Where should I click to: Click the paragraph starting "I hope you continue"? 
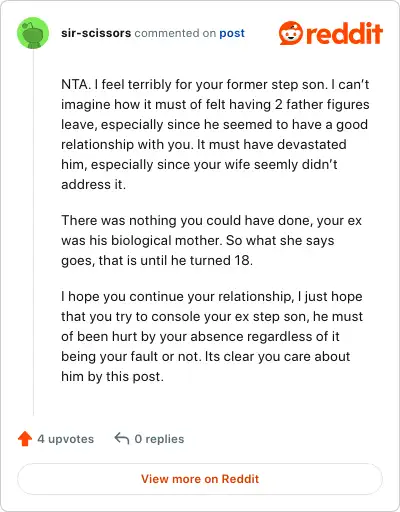click(212, 336)
